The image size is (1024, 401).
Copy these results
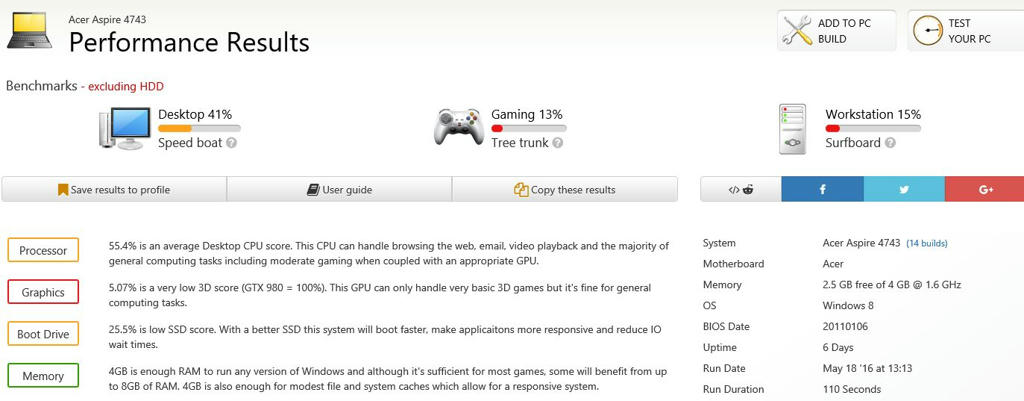(x=565, y=189)
